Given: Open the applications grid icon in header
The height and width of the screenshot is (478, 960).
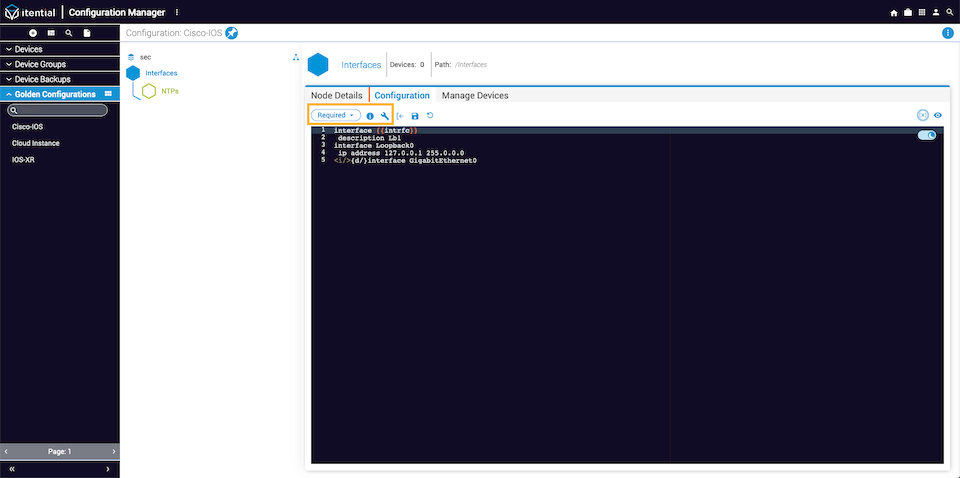Looking at the screenshot, I should pos(922,12).
